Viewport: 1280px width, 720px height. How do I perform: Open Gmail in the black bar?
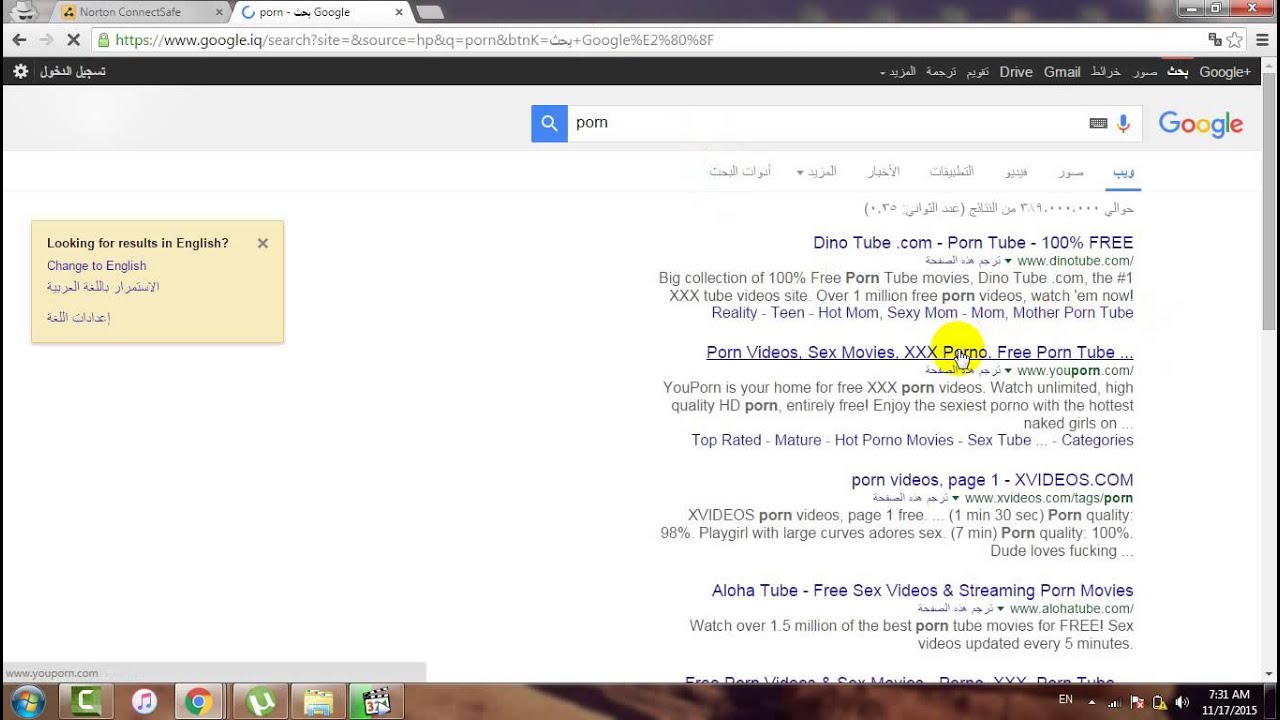(1062, 72)
